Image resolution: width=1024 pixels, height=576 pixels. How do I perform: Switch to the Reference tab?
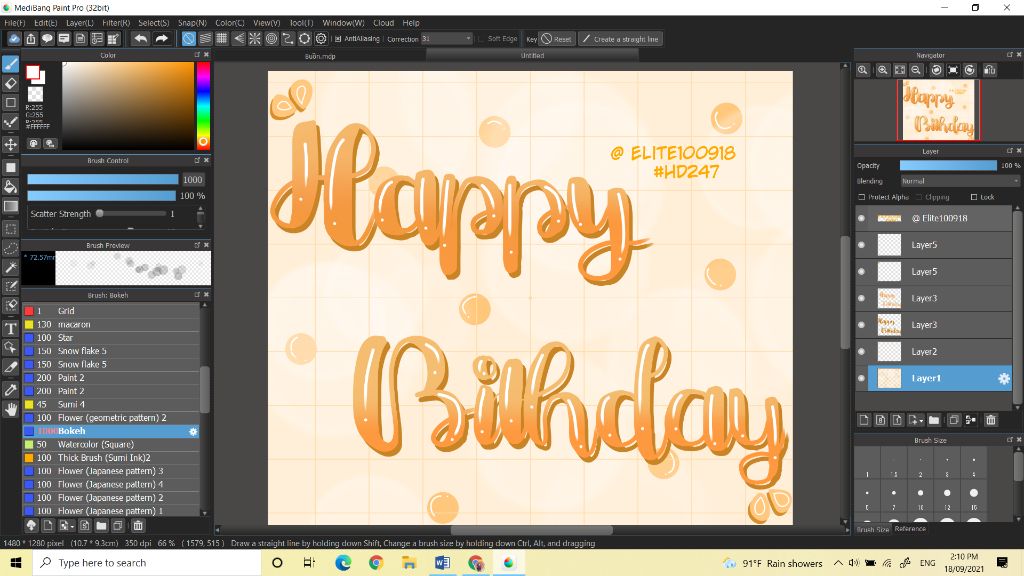coord(910,529)
